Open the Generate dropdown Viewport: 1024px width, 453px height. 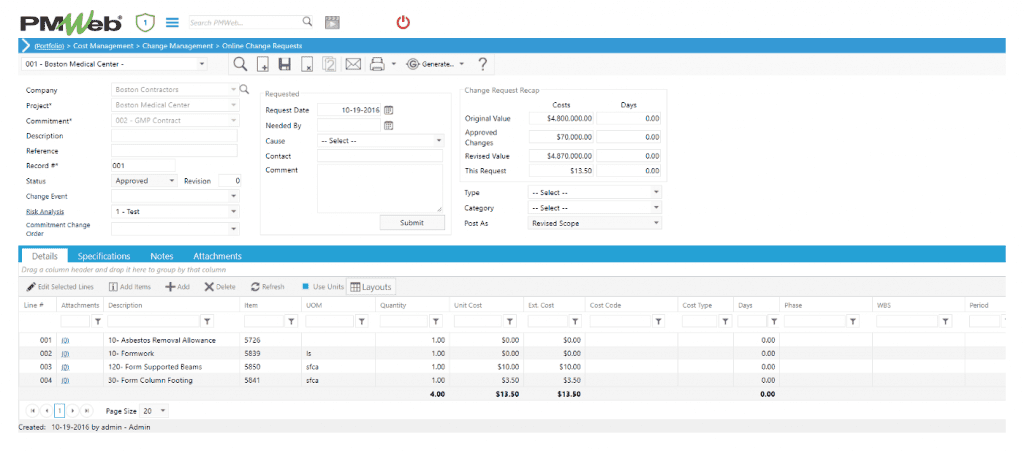click(x=434, y=64)
